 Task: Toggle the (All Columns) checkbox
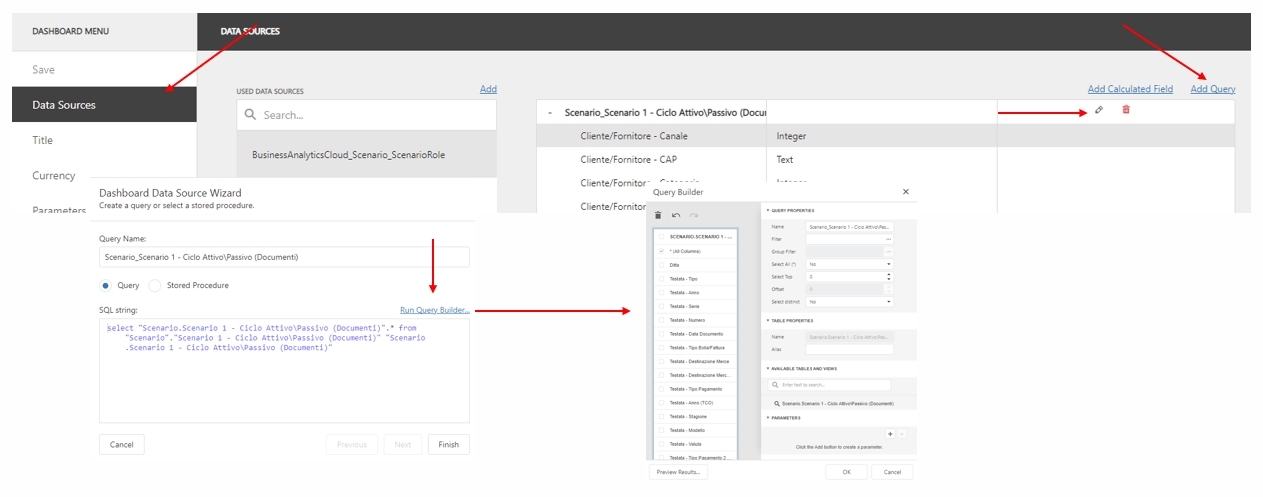pos(661,251)
